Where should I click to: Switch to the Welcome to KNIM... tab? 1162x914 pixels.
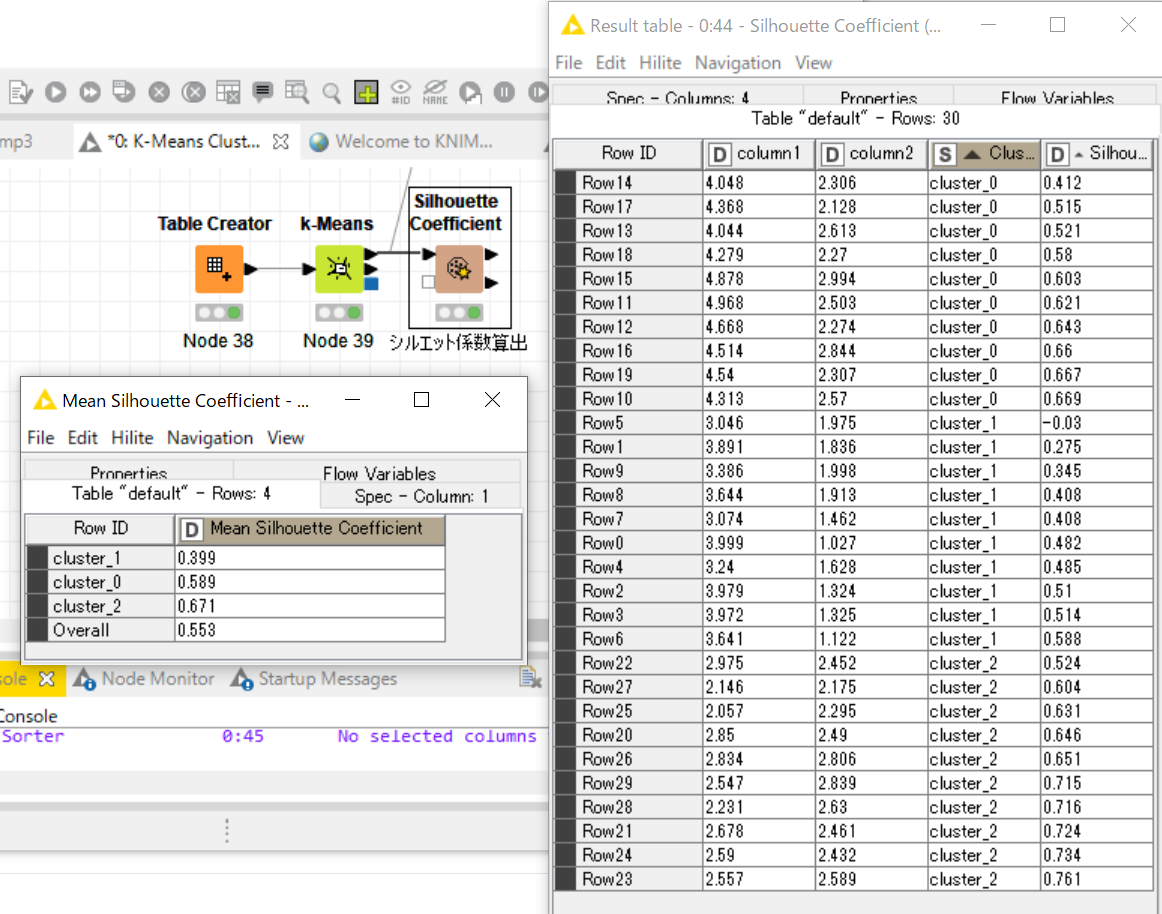(402, 142)
